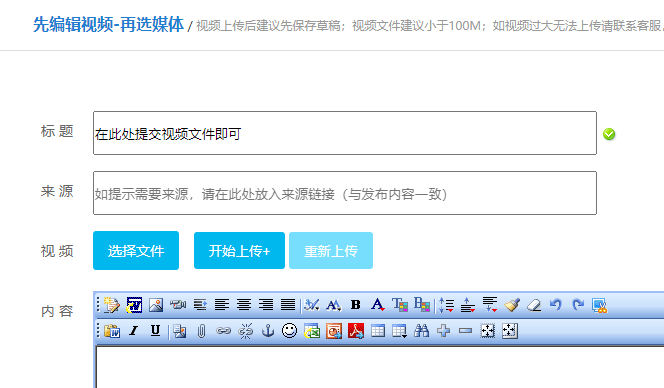
Task: Click the minus icon to shrink editor
Action: (x=465, y=331)
